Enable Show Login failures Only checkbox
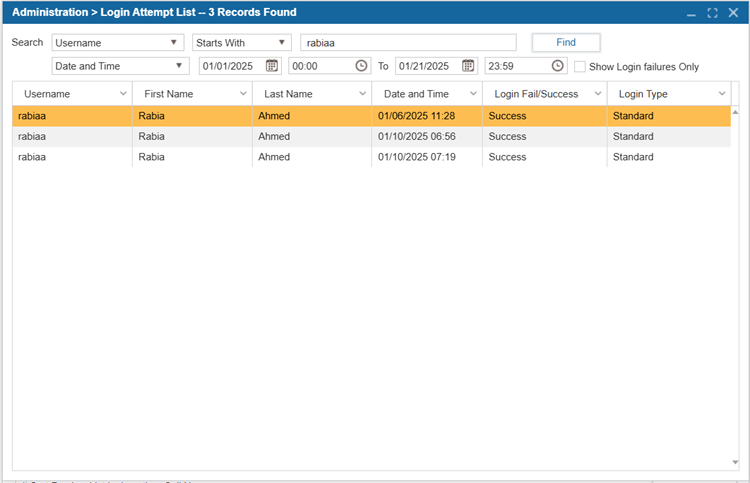 pyautogui.click(x=580, y=67)
